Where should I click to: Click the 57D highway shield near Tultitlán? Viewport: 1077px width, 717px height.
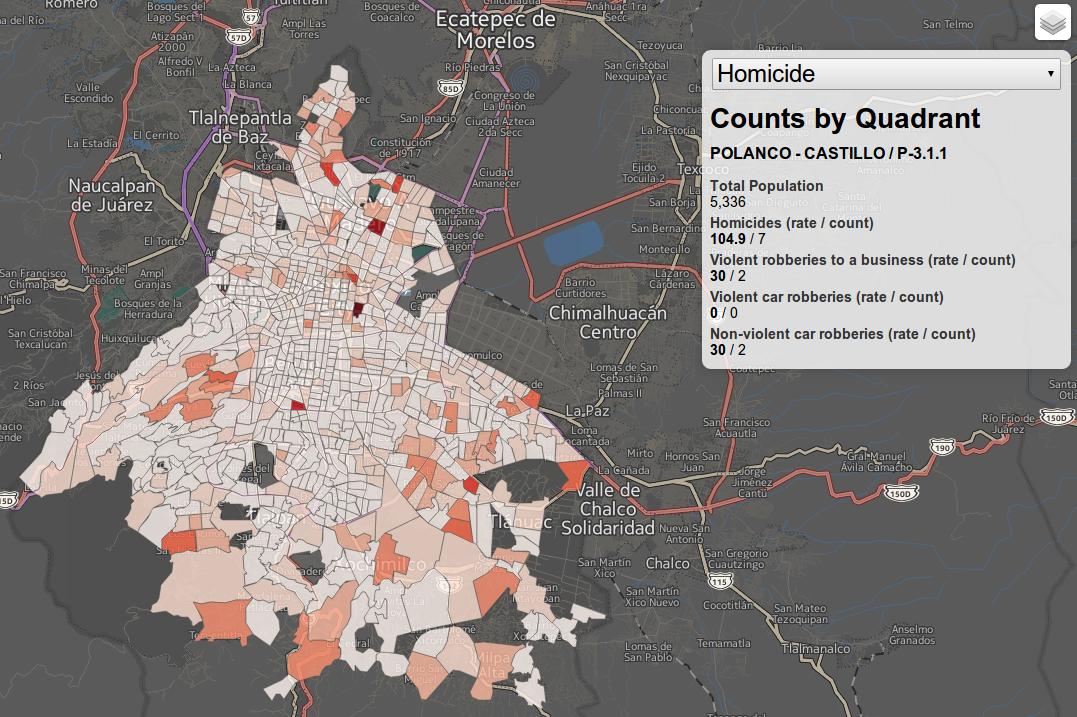click(238, 36)
